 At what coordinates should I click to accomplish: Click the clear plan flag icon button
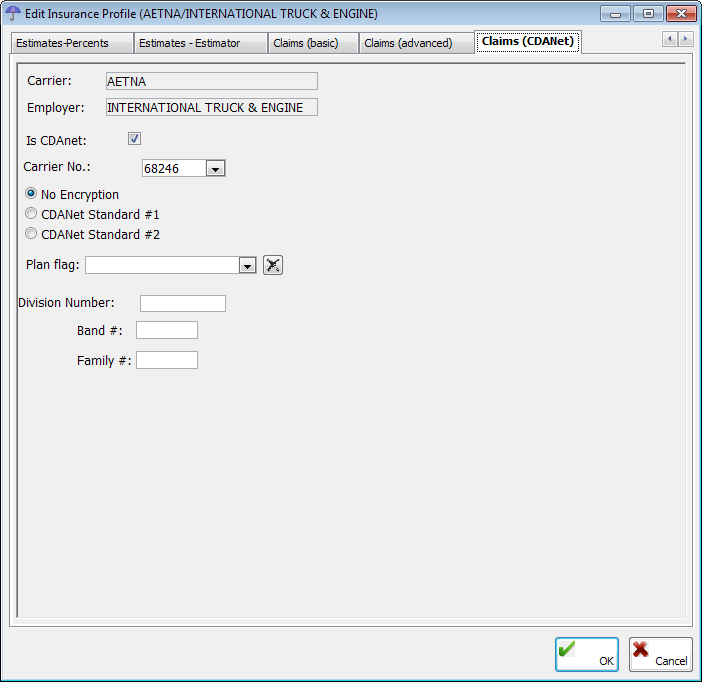pos(273,265)
